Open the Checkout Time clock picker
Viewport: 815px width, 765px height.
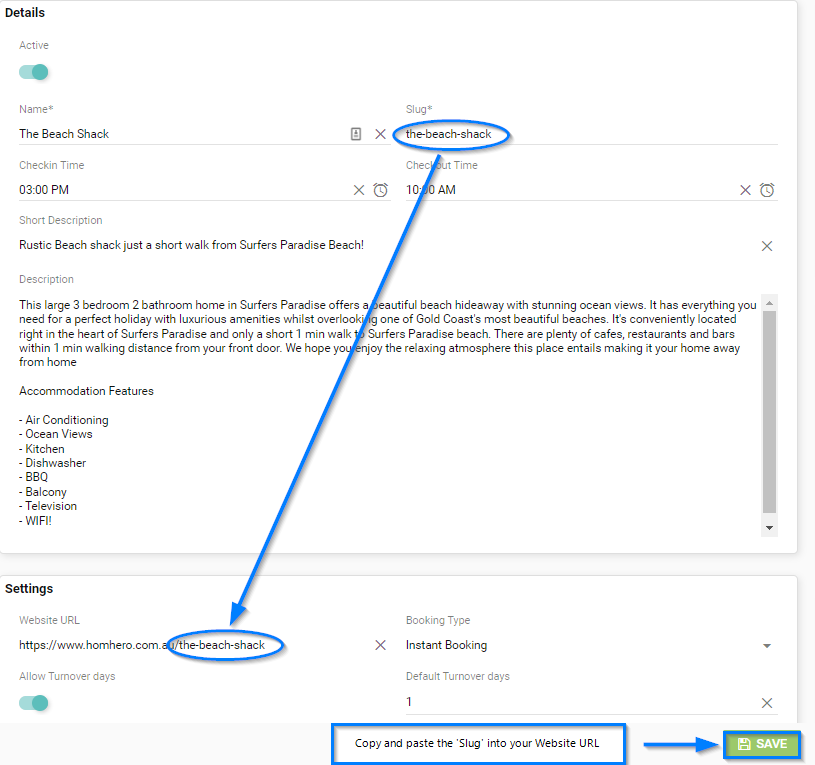(x=767, y=190)
